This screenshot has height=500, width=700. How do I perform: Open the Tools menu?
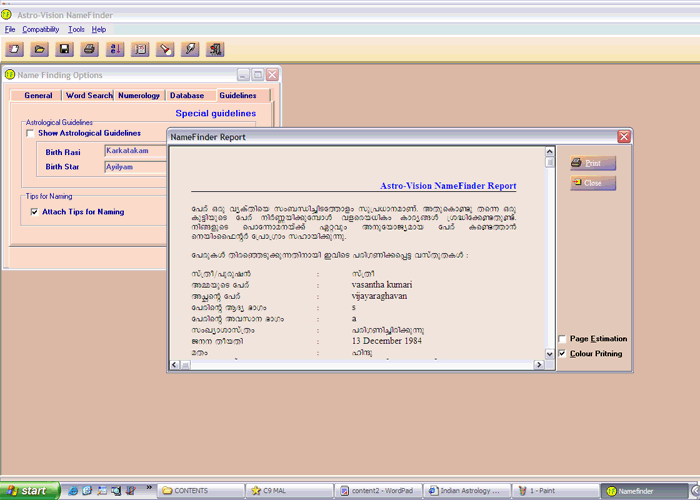76,29
